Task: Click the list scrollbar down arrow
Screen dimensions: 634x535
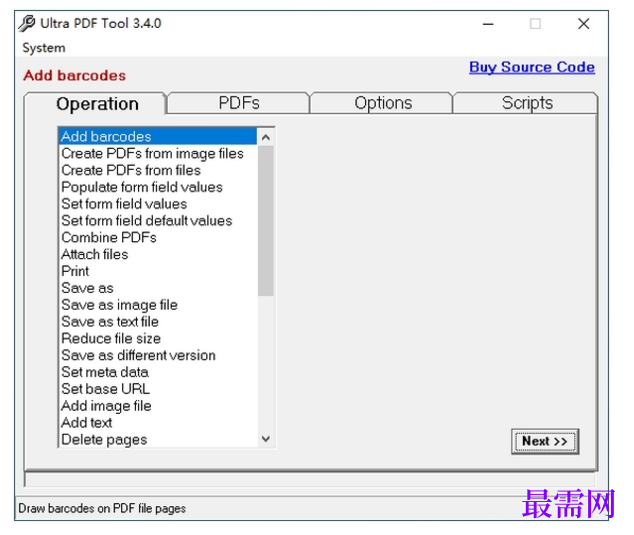Action: point(266,439)
